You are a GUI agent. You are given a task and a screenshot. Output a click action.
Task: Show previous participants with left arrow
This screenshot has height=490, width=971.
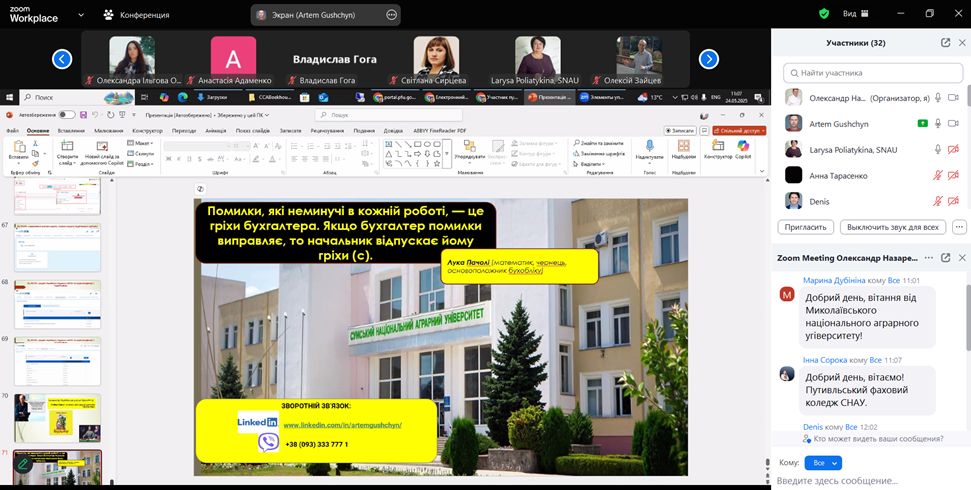tap(62, 59)
